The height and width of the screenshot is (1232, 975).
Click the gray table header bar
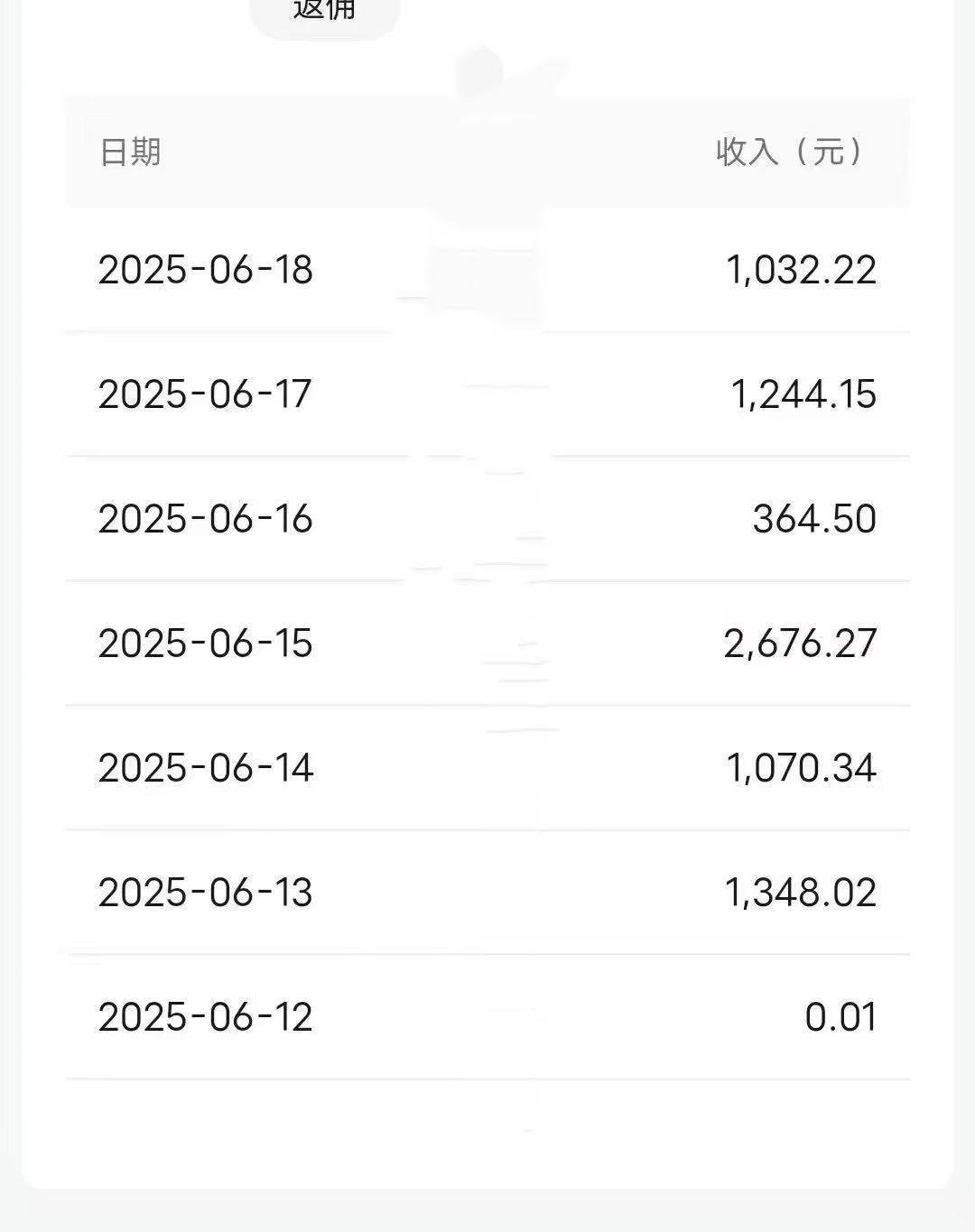(x=487, y=152)
